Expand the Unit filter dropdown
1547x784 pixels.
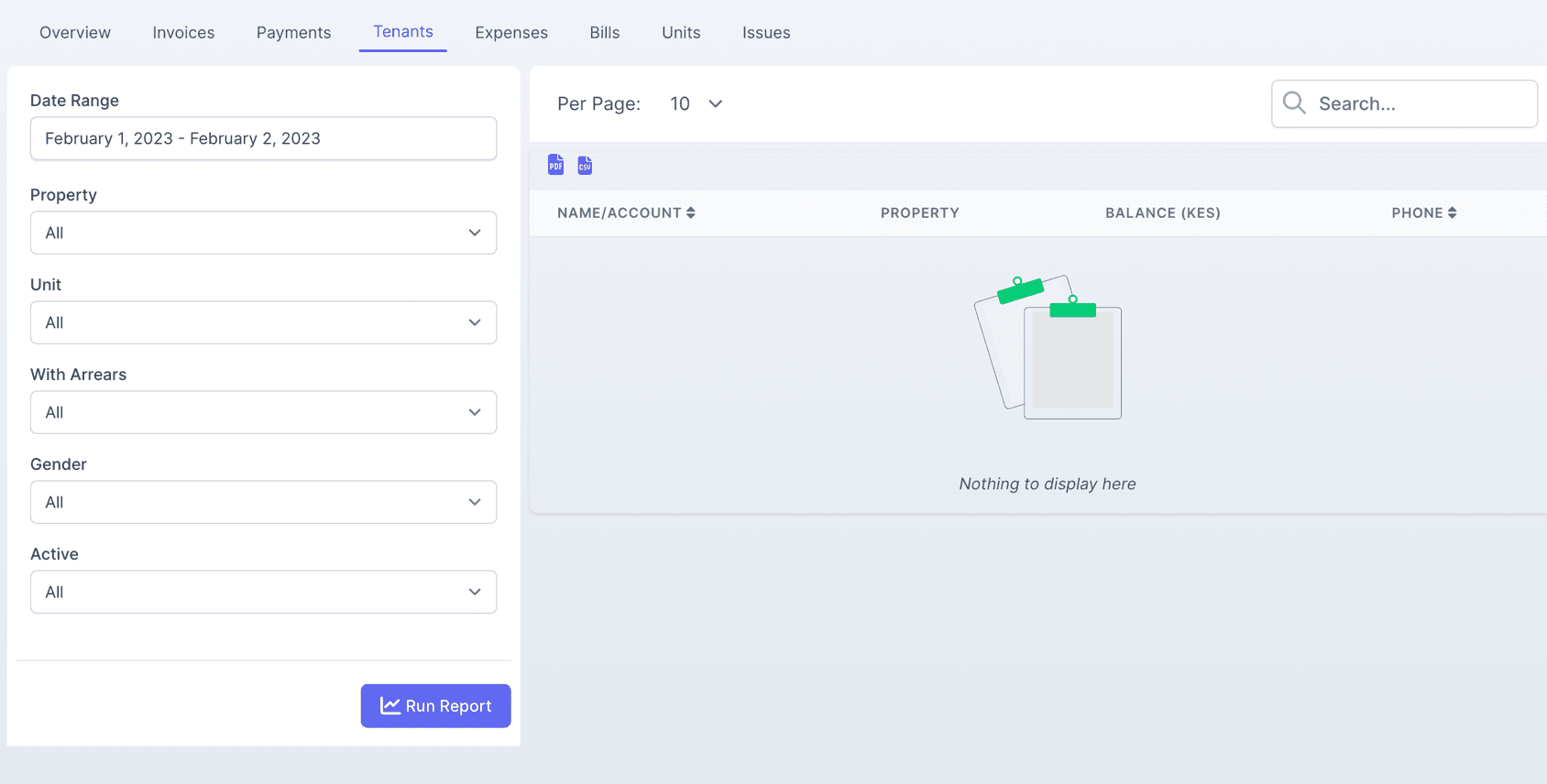pyautogui.click(x=263, y=322)
